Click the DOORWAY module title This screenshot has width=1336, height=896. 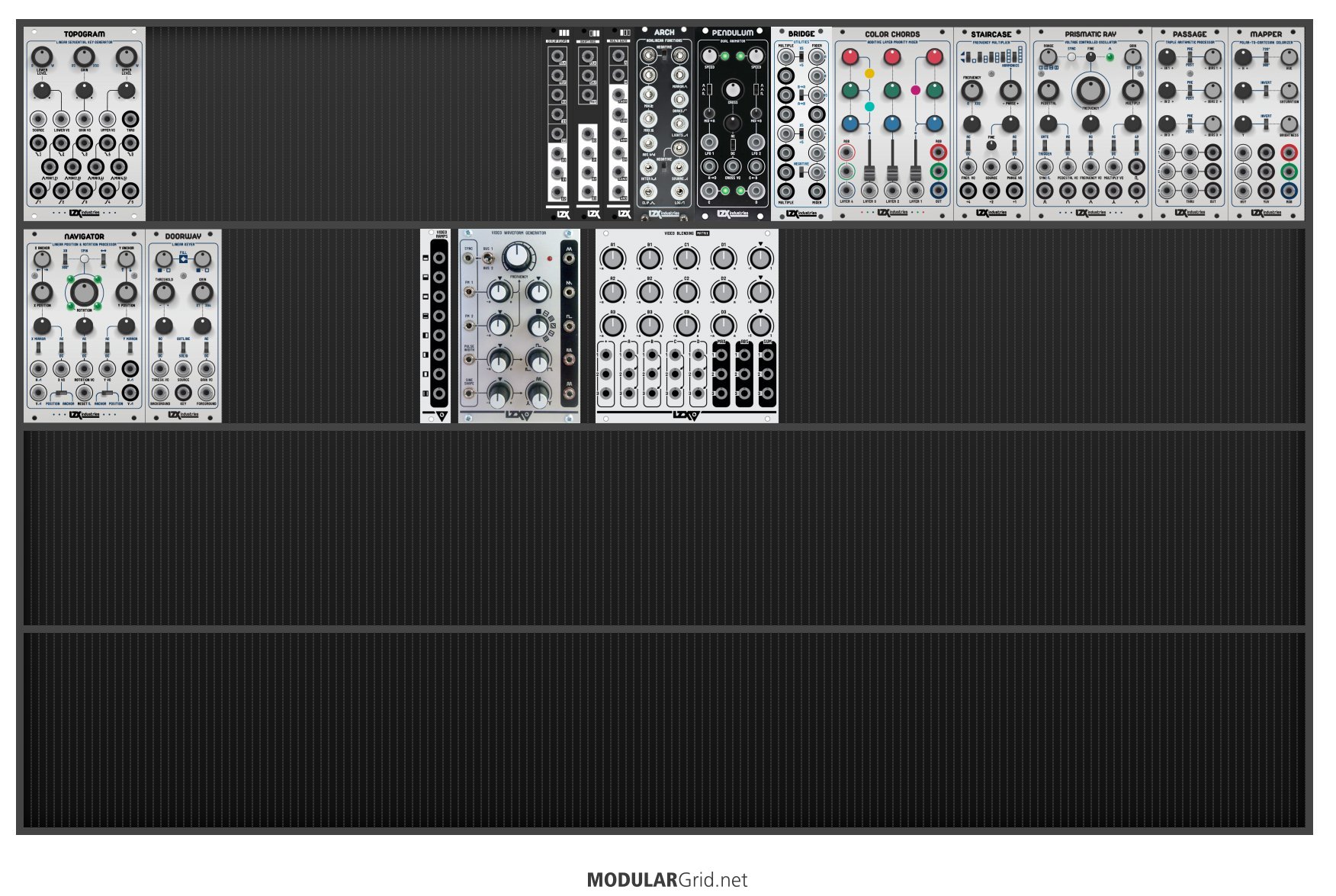(183, 236)
